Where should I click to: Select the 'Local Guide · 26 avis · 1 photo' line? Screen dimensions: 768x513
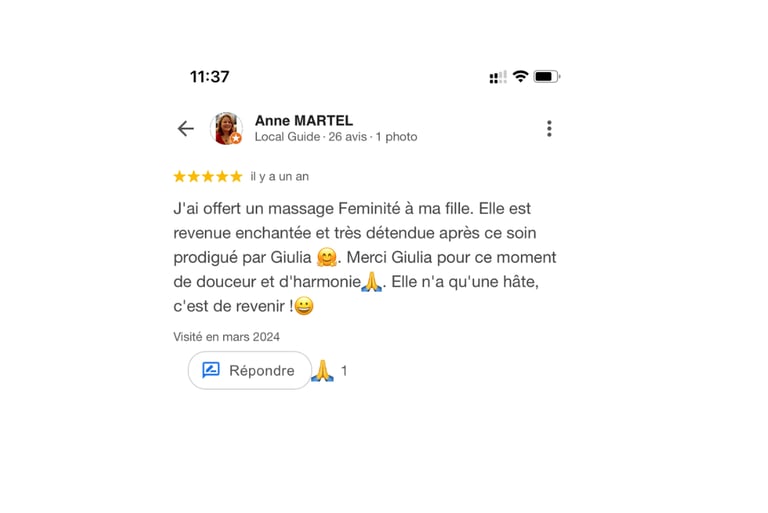click(x=336, y=137)
